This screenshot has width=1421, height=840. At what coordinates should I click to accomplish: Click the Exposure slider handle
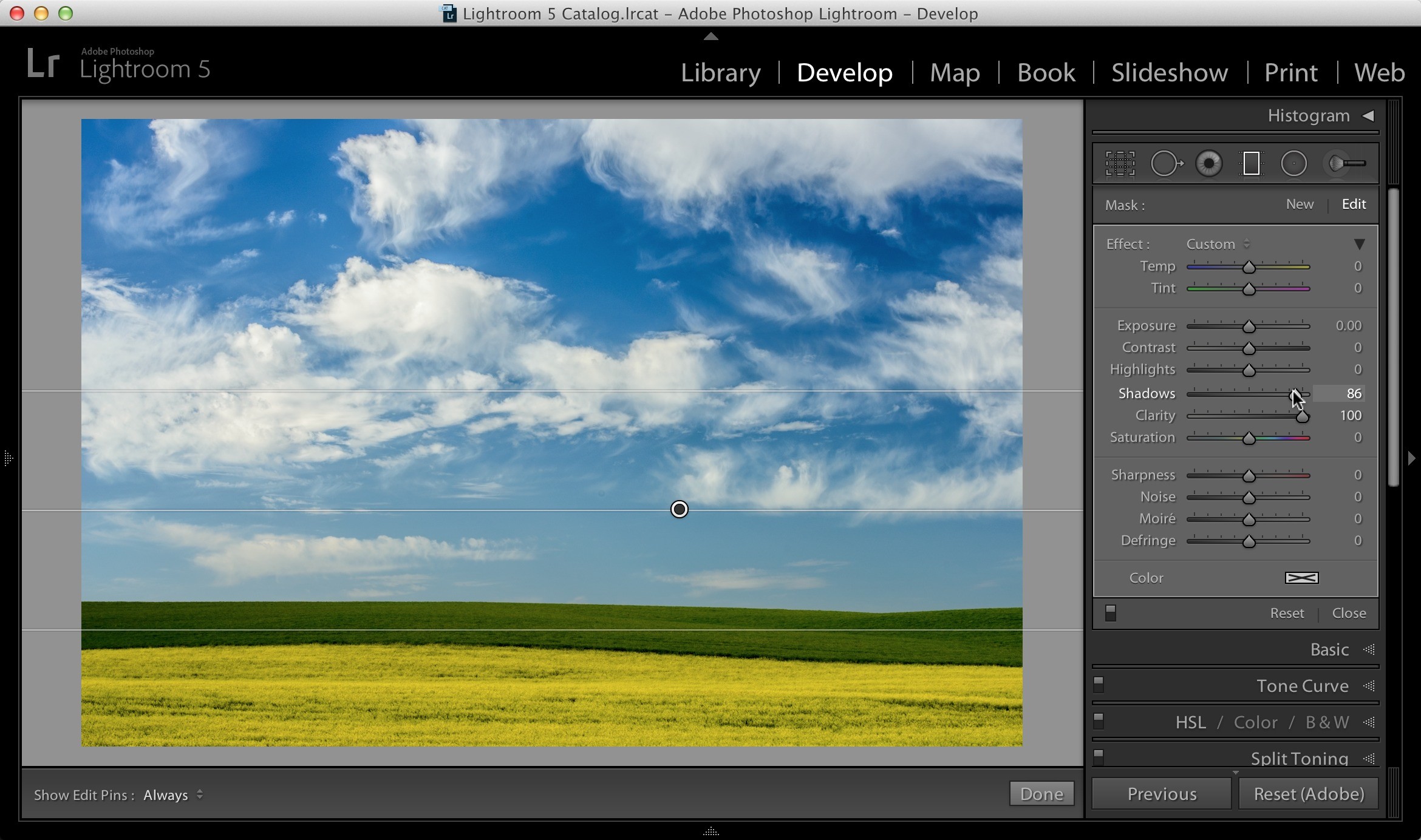click(1249, 327)
